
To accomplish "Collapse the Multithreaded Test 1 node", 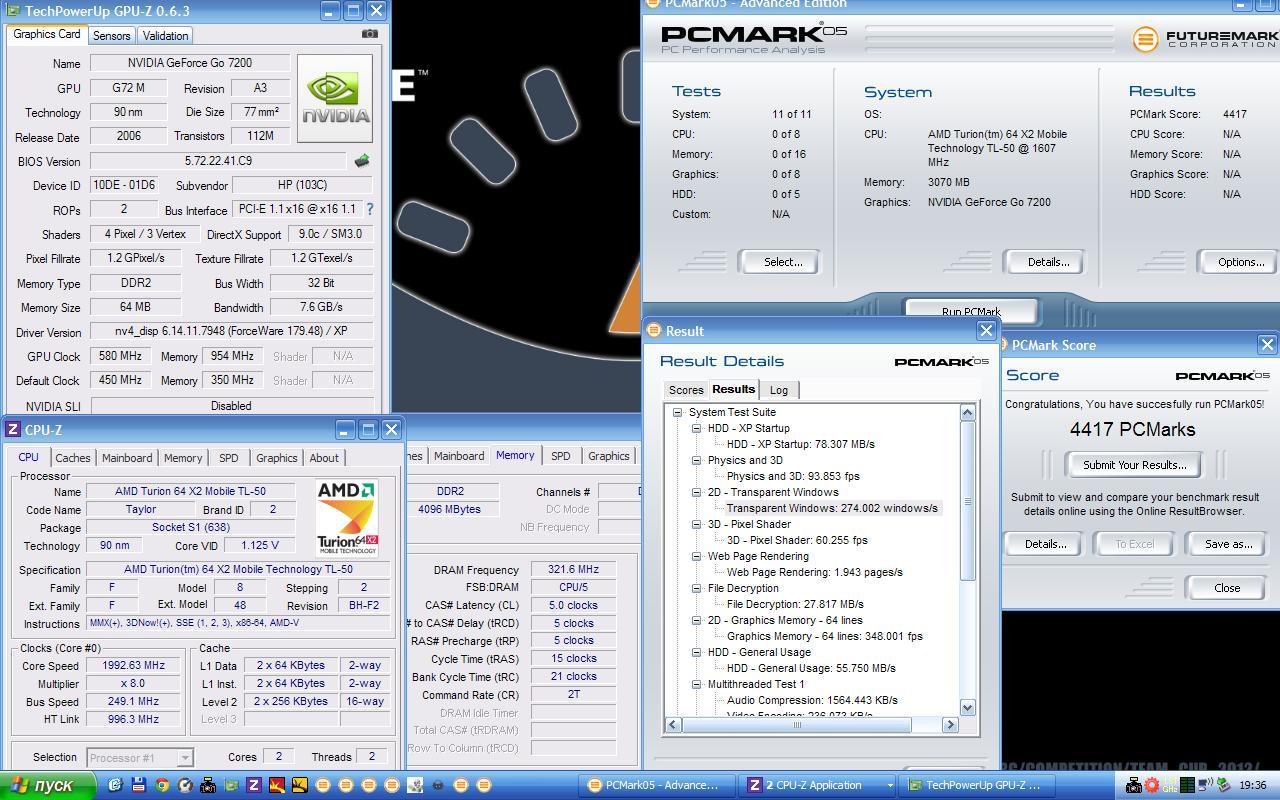I will coord(696,684).
